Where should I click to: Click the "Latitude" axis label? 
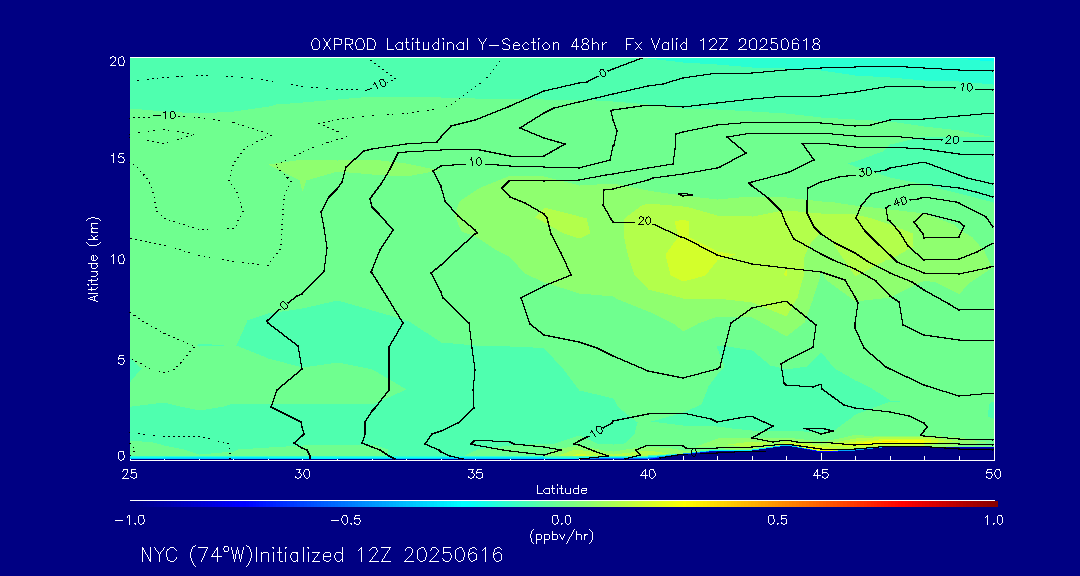tap(561, 491)
